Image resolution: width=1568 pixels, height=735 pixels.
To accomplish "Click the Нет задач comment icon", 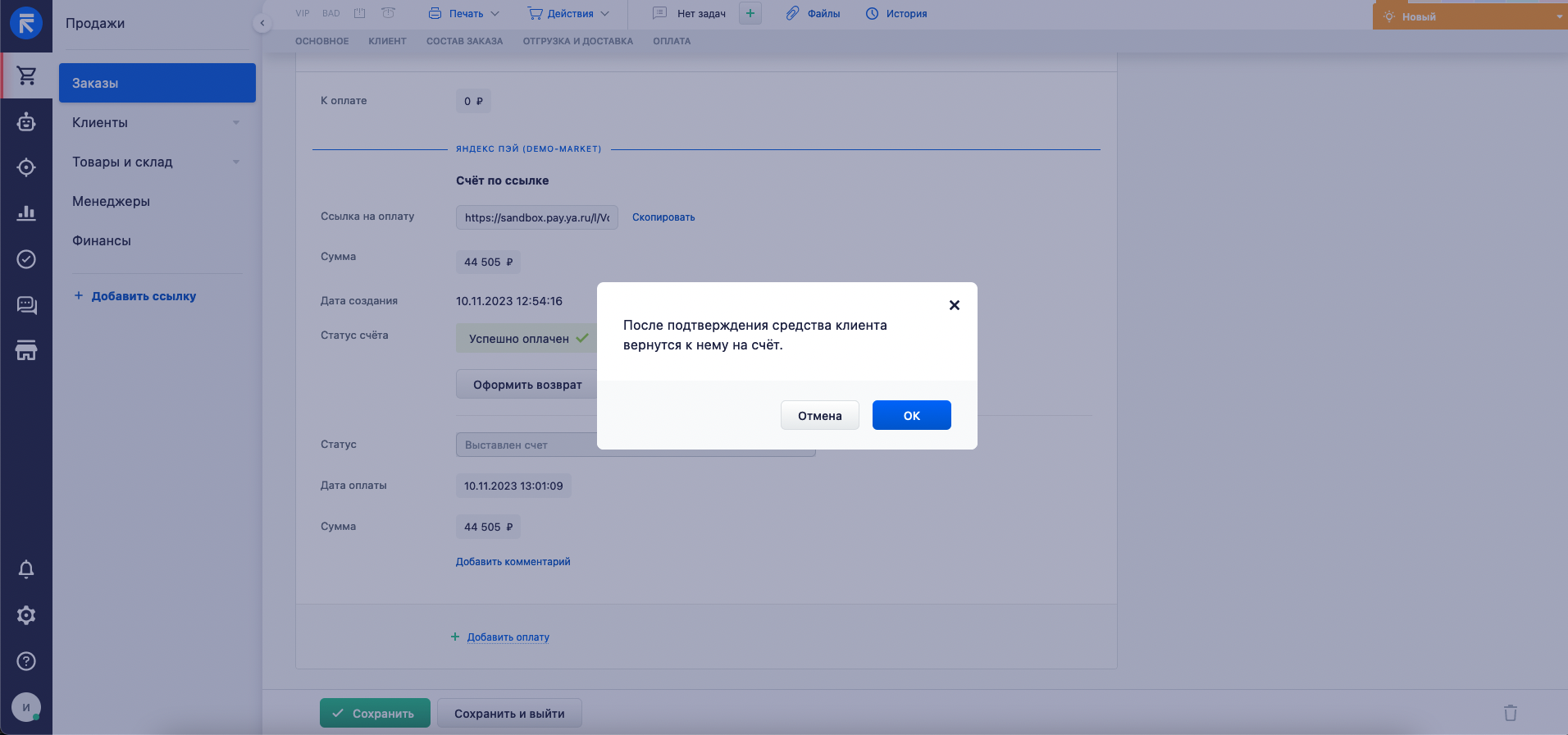I will [659, 13].
